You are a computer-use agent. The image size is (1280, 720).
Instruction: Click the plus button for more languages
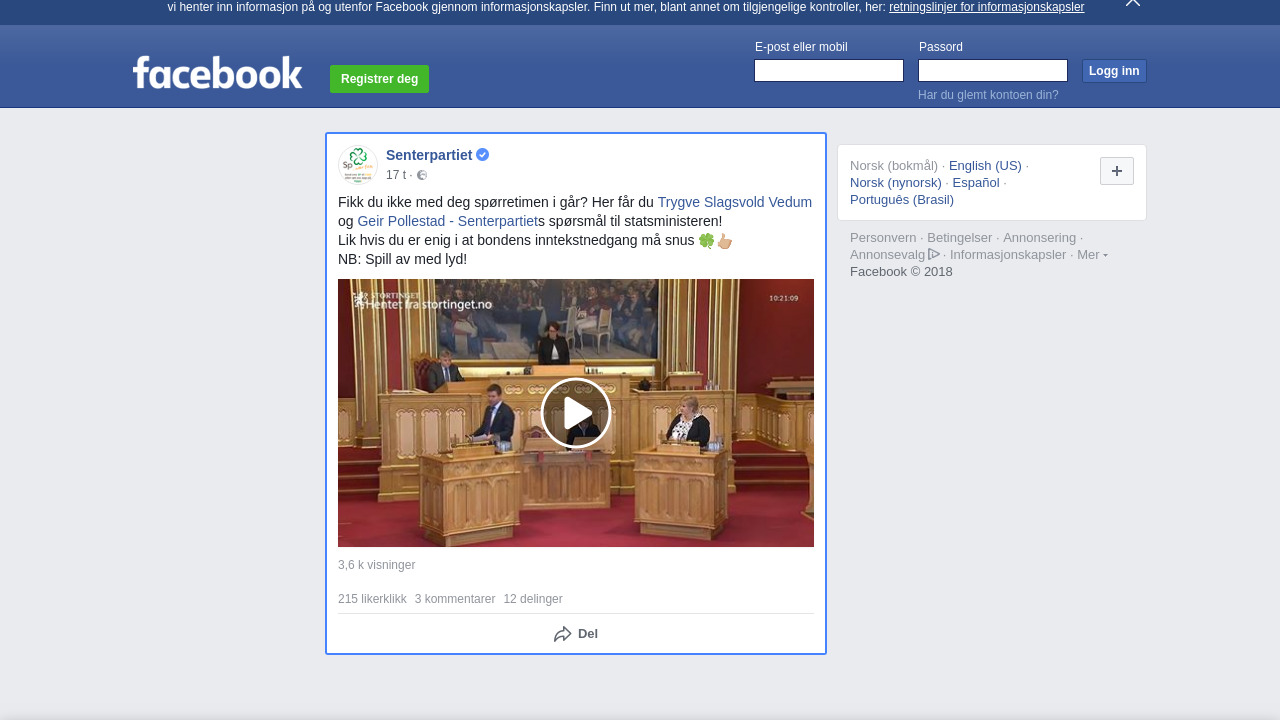pyautogui.click(x=1117, y=171)
